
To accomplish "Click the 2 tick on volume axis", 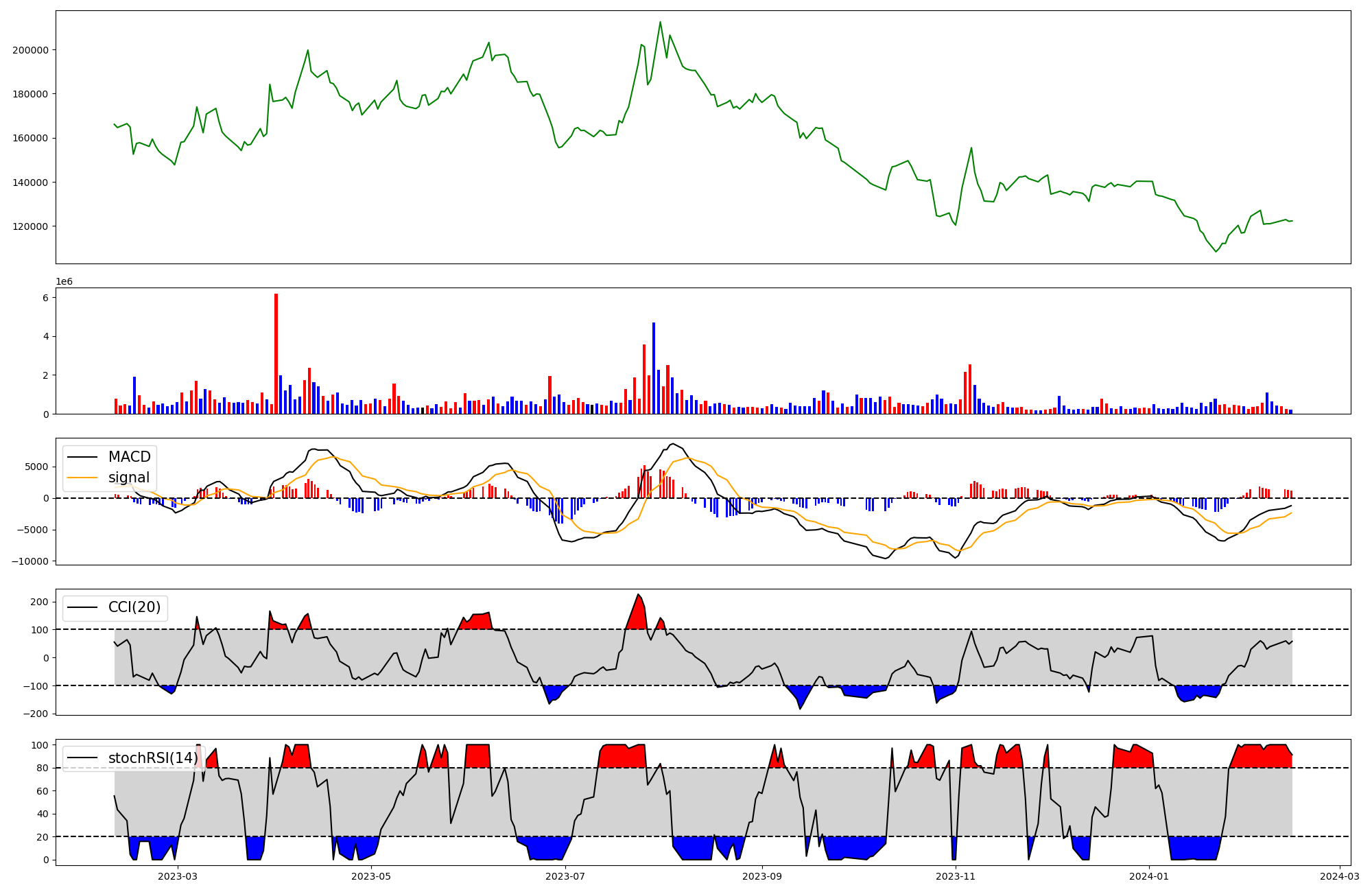I will [45, 375].
